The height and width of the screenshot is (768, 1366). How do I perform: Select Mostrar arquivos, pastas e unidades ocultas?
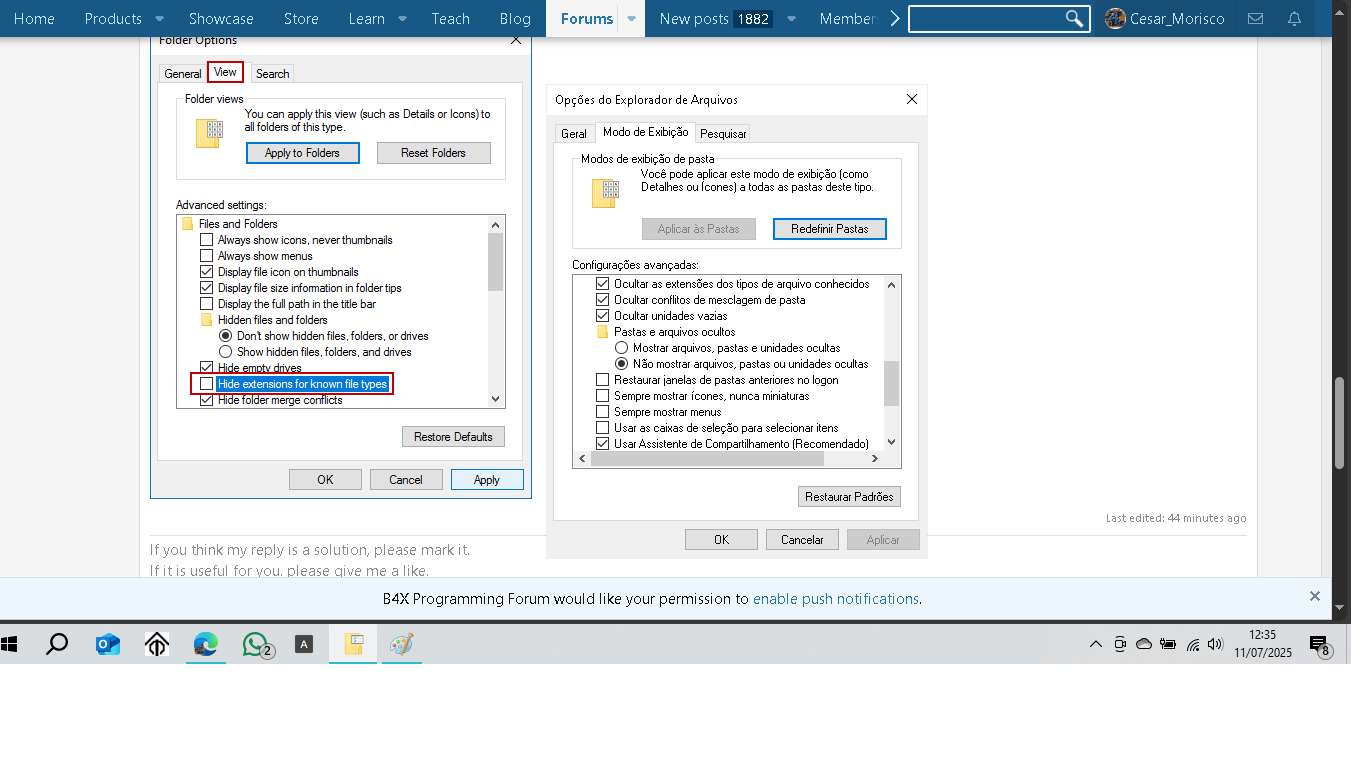(x=622, y=348)
